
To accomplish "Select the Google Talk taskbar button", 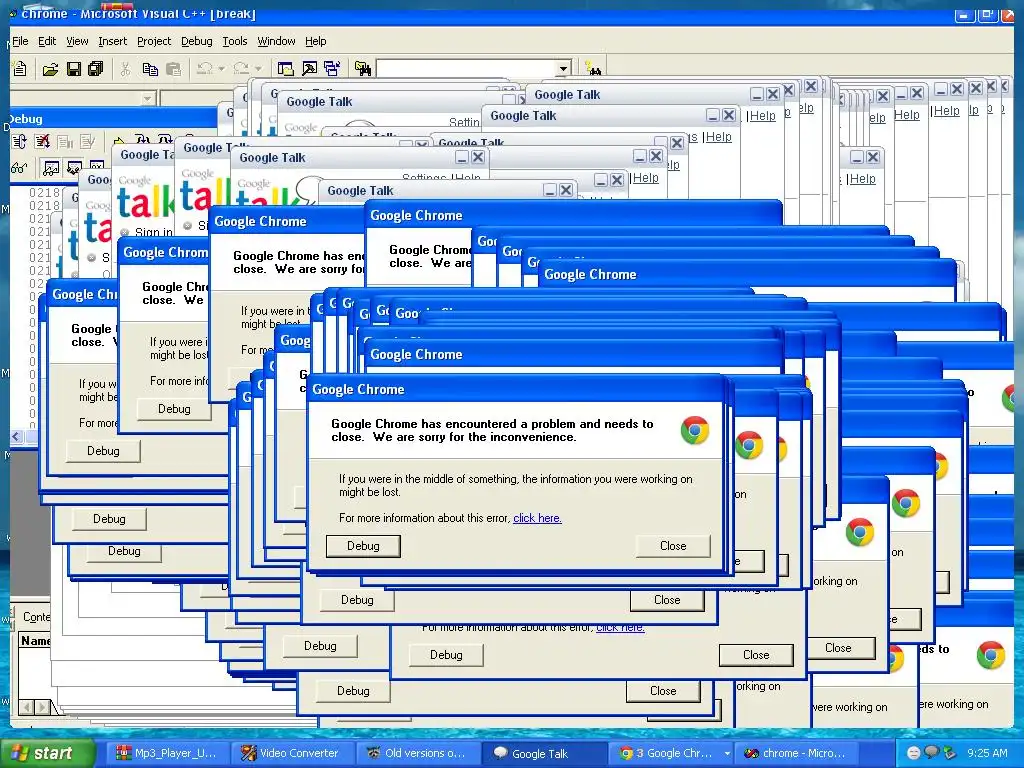I will pyautogui.click(x=543, y=754).
